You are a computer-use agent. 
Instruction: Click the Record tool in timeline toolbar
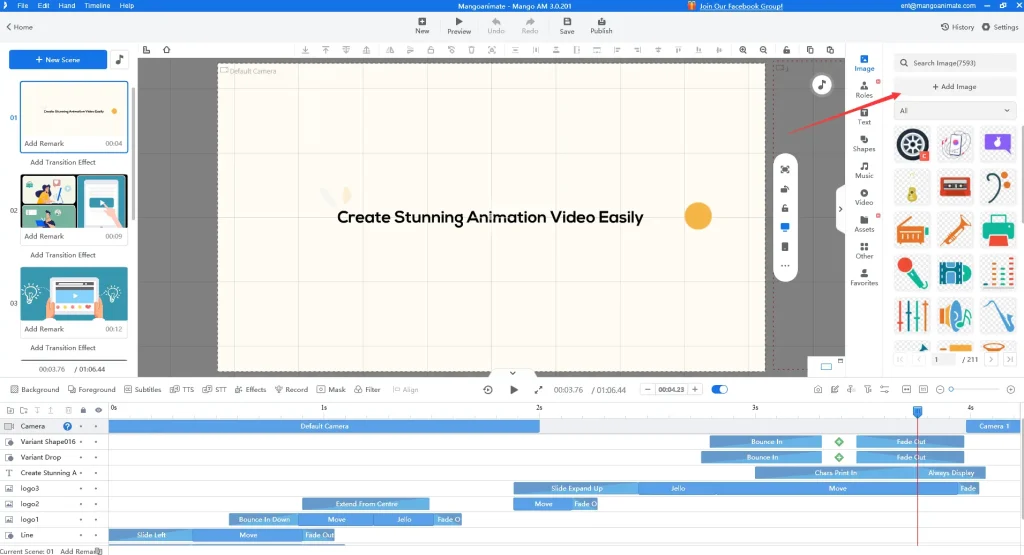[x=291, y=389]
